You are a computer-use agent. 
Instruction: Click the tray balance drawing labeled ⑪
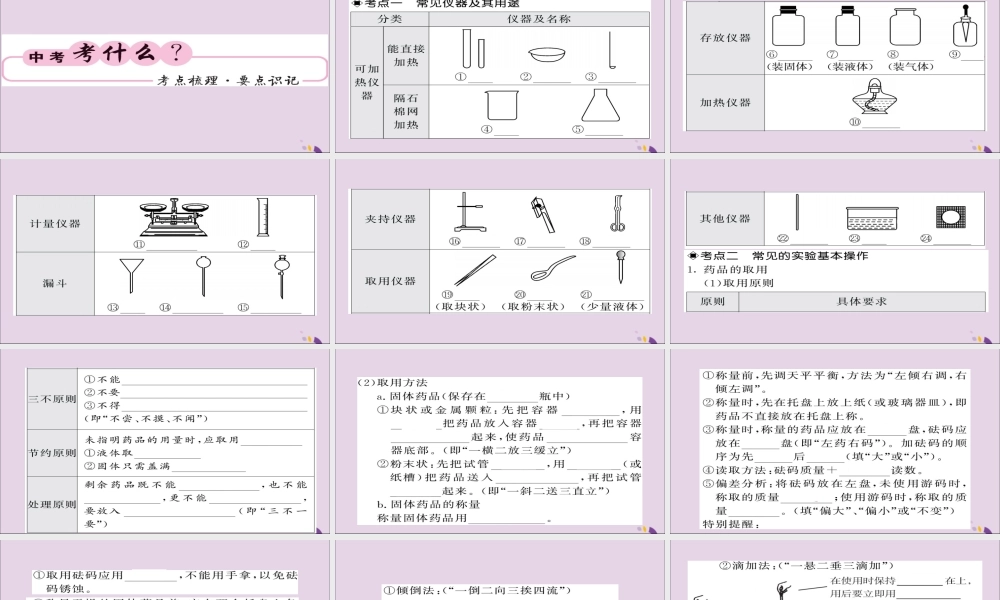pyautogui.click(x=174, y=218)
